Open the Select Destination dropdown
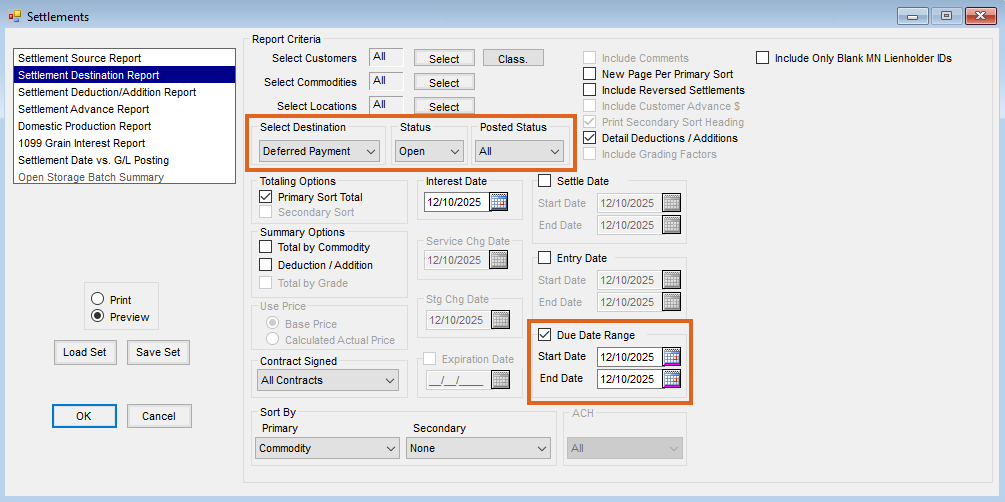Image resolution: width=1005 pixels, height=502 pixels. pyautogui.click(x=320, y=151)
